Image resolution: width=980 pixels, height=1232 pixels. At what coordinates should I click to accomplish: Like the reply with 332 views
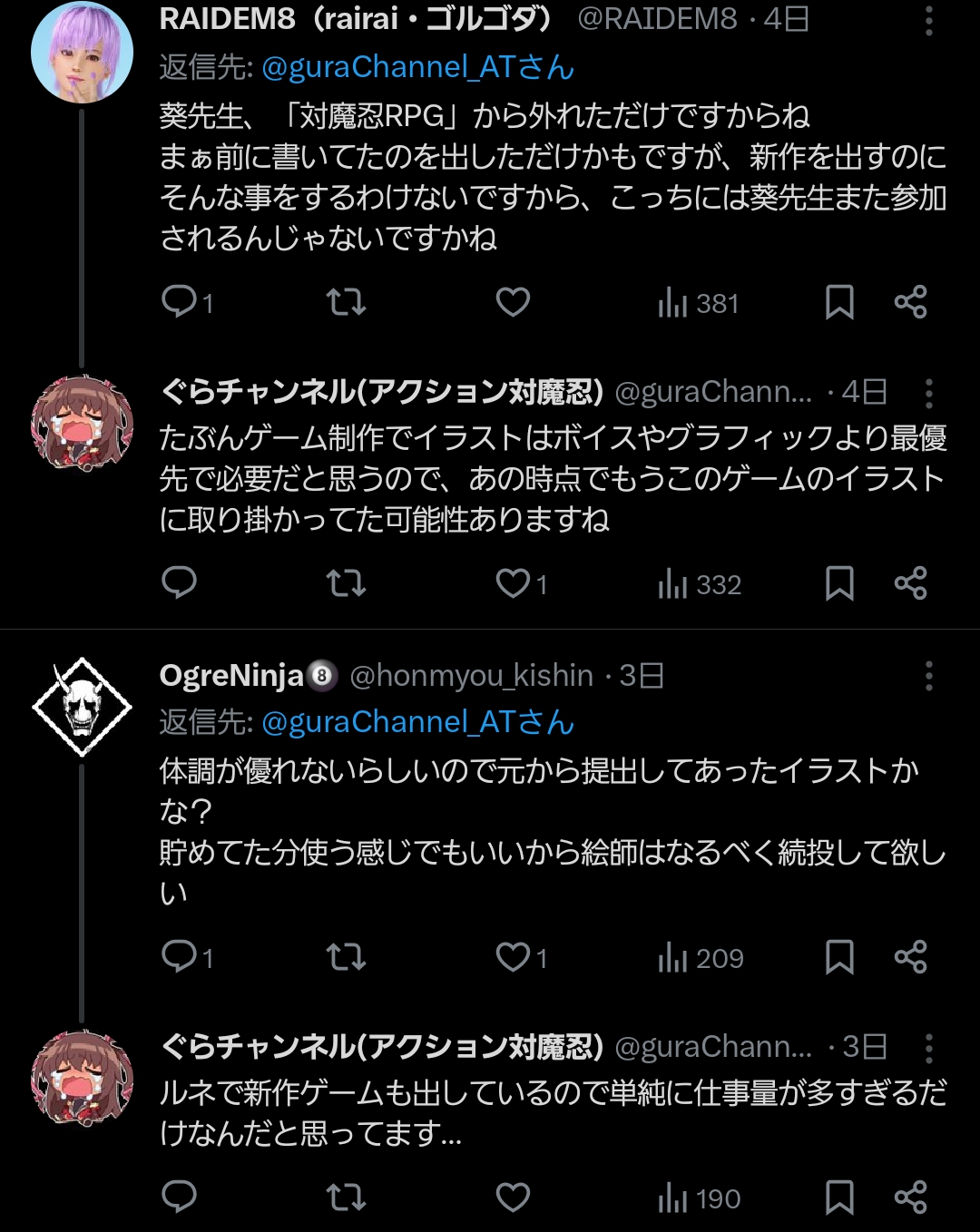pyautogui.click(x=514, y=583)
